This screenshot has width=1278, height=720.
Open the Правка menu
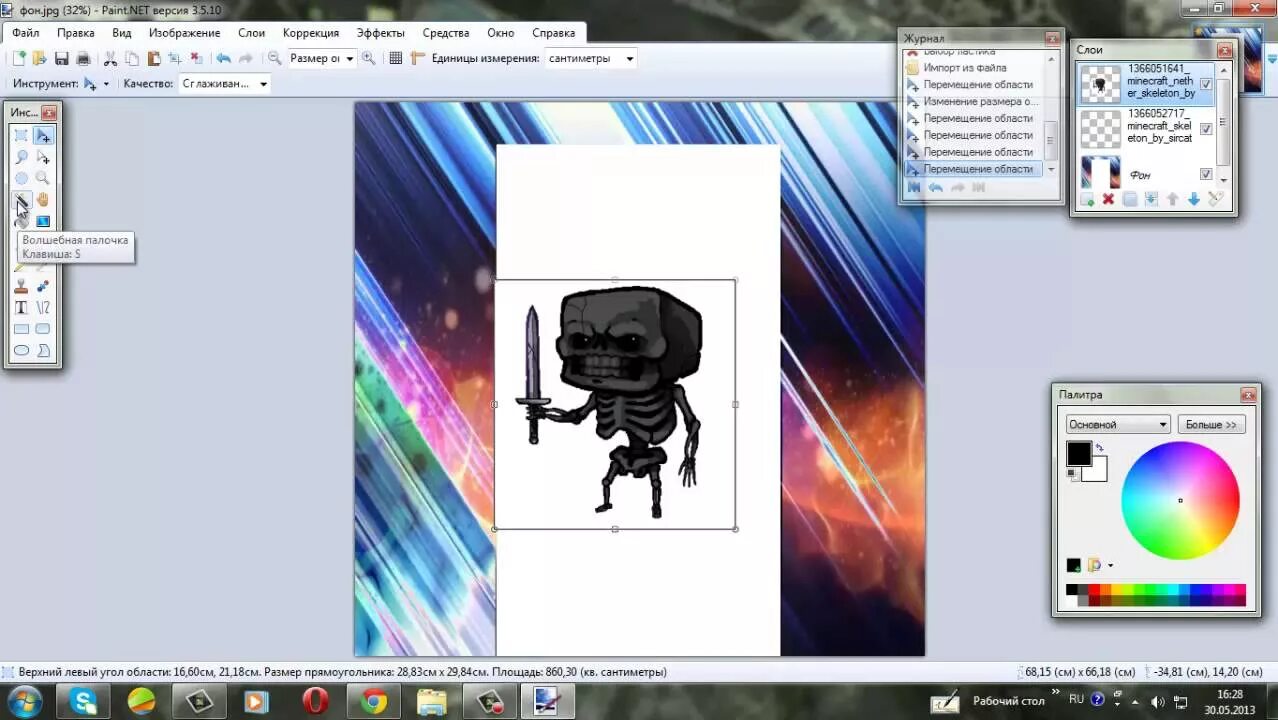pyautogui.click(x=76, y=33)
